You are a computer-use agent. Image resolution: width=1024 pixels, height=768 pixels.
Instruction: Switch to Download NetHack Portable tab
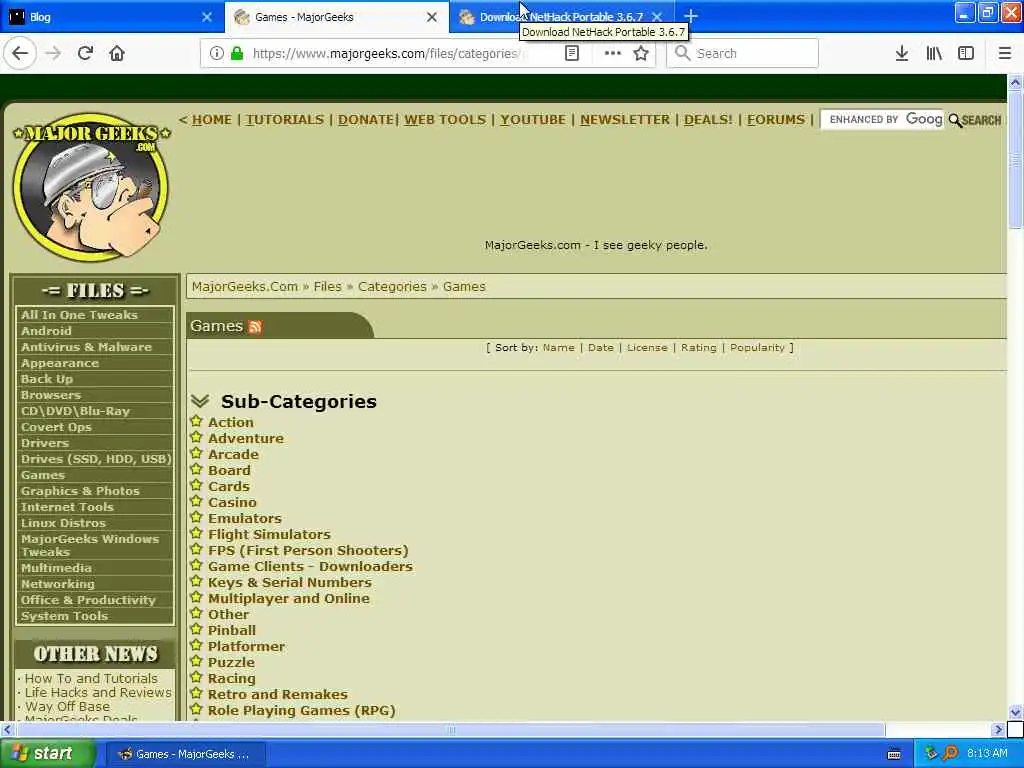[560, 17]
